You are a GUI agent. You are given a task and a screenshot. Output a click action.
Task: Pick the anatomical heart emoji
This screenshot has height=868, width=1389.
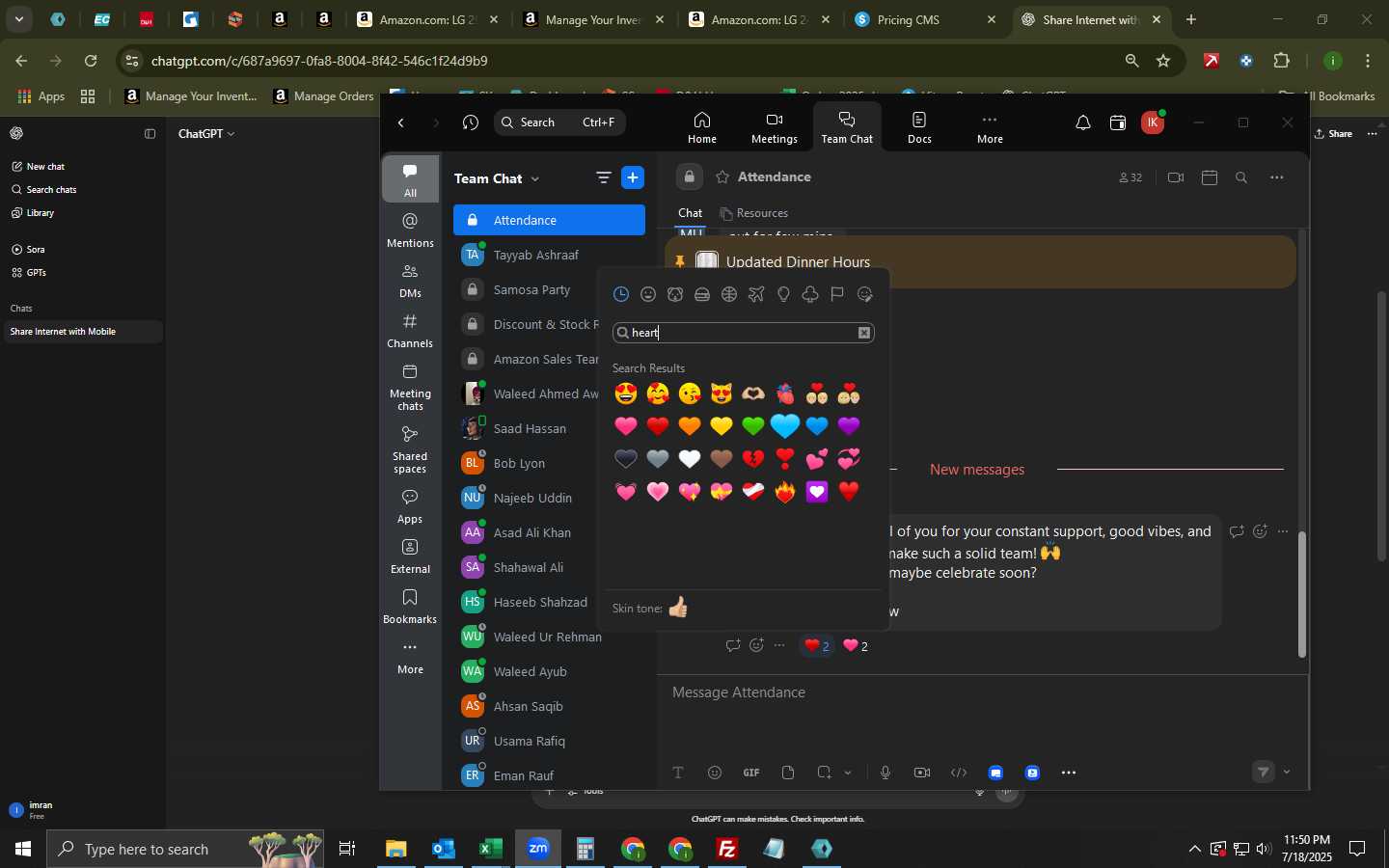tap(785, 393)
